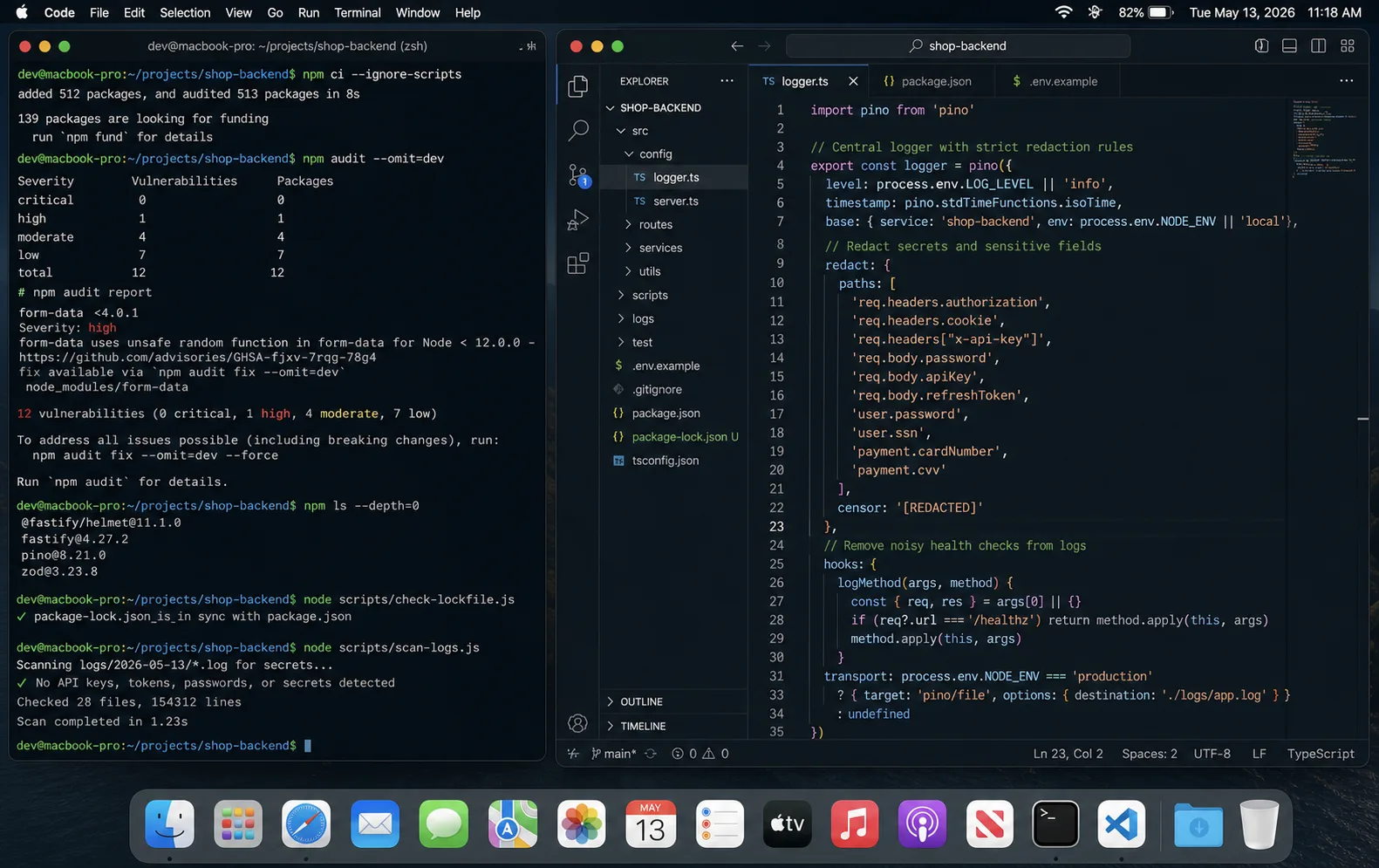The image size is (1379, 868).
Task: Click UTF-8 encoding in status bar
Action: click(1212, 754)
